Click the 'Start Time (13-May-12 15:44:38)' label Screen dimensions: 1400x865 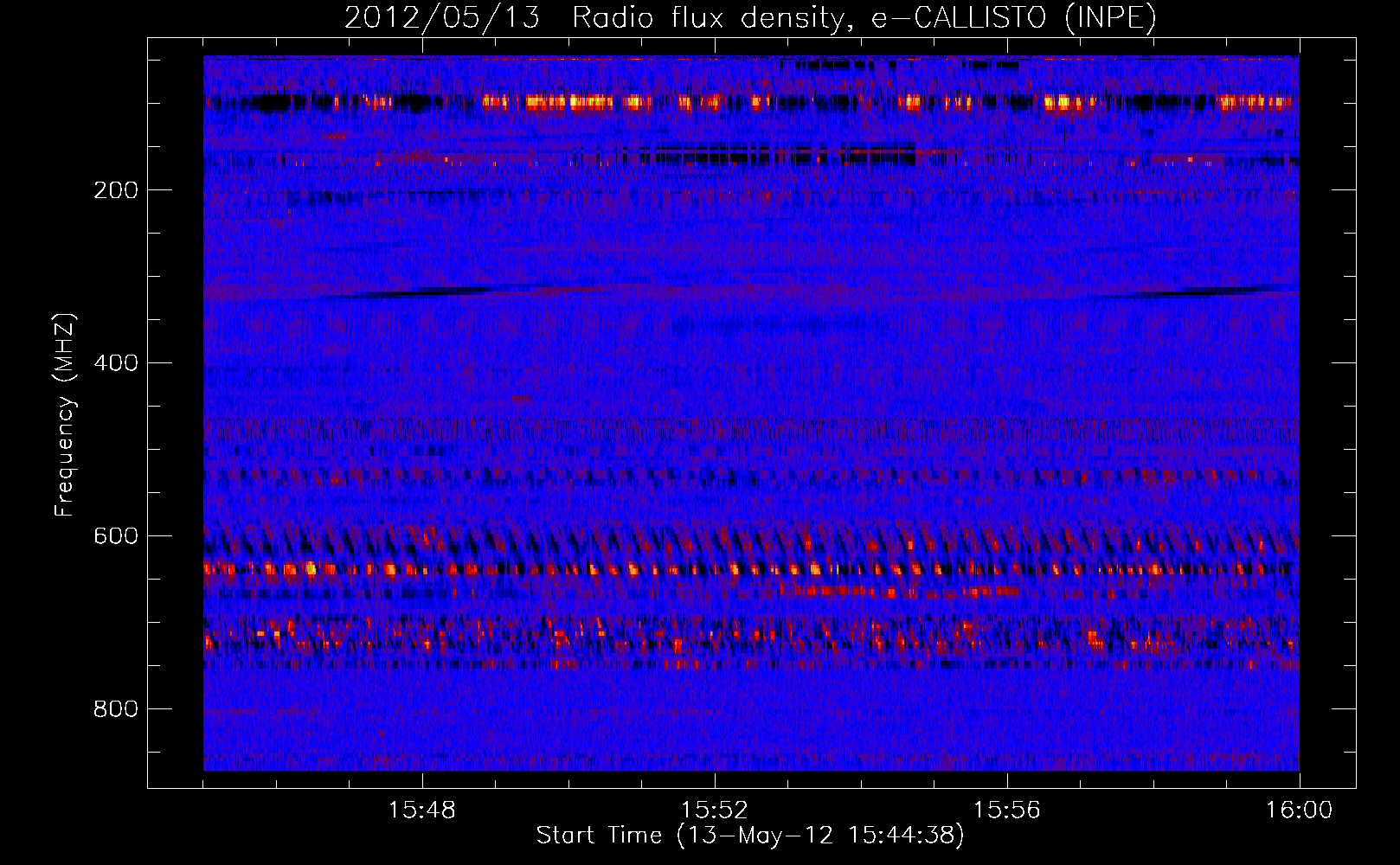750,836
